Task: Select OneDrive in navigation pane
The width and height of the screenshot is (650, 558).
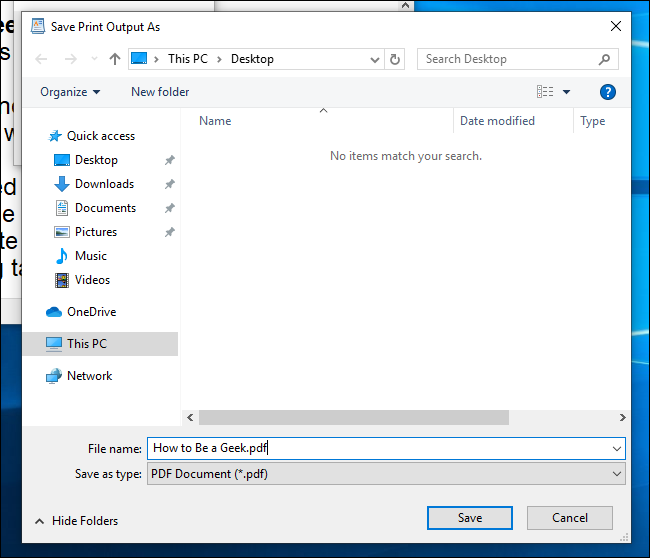Action: pos(91,312)
